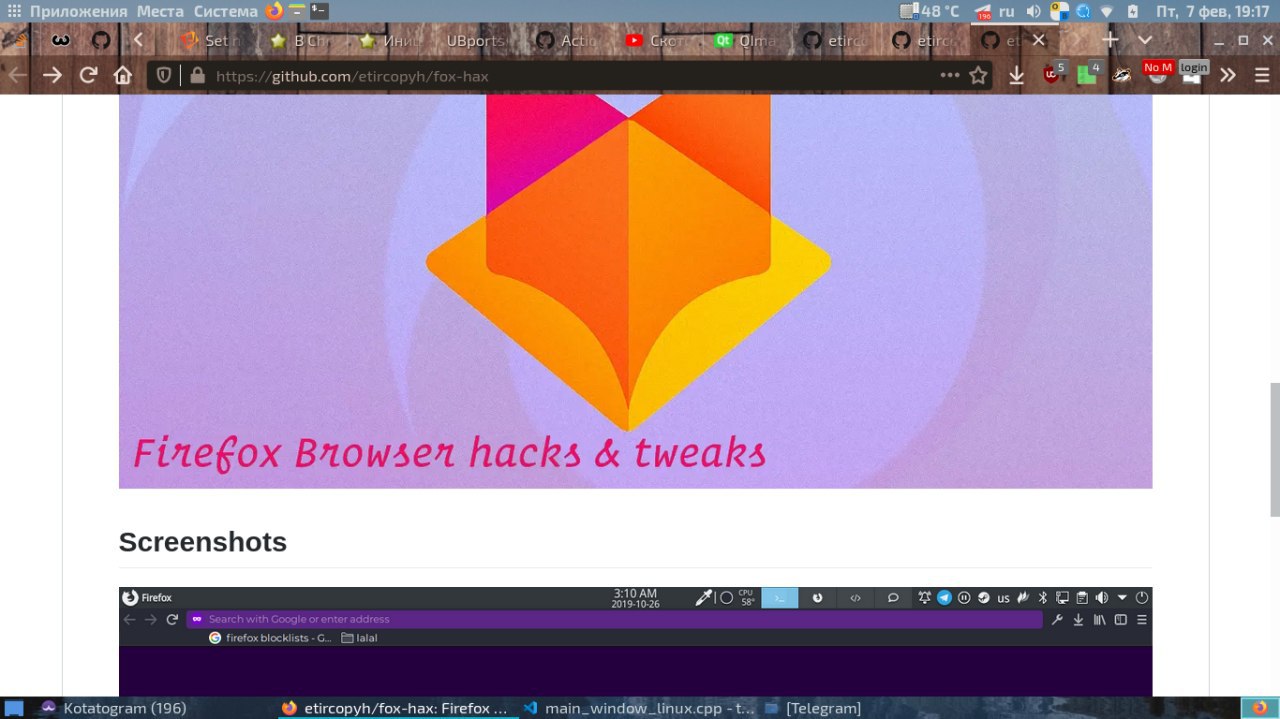The height and width of the screenshot is (719, 1280).
Task: Close the active fox-hax tab
Action: coord(1038,40)
